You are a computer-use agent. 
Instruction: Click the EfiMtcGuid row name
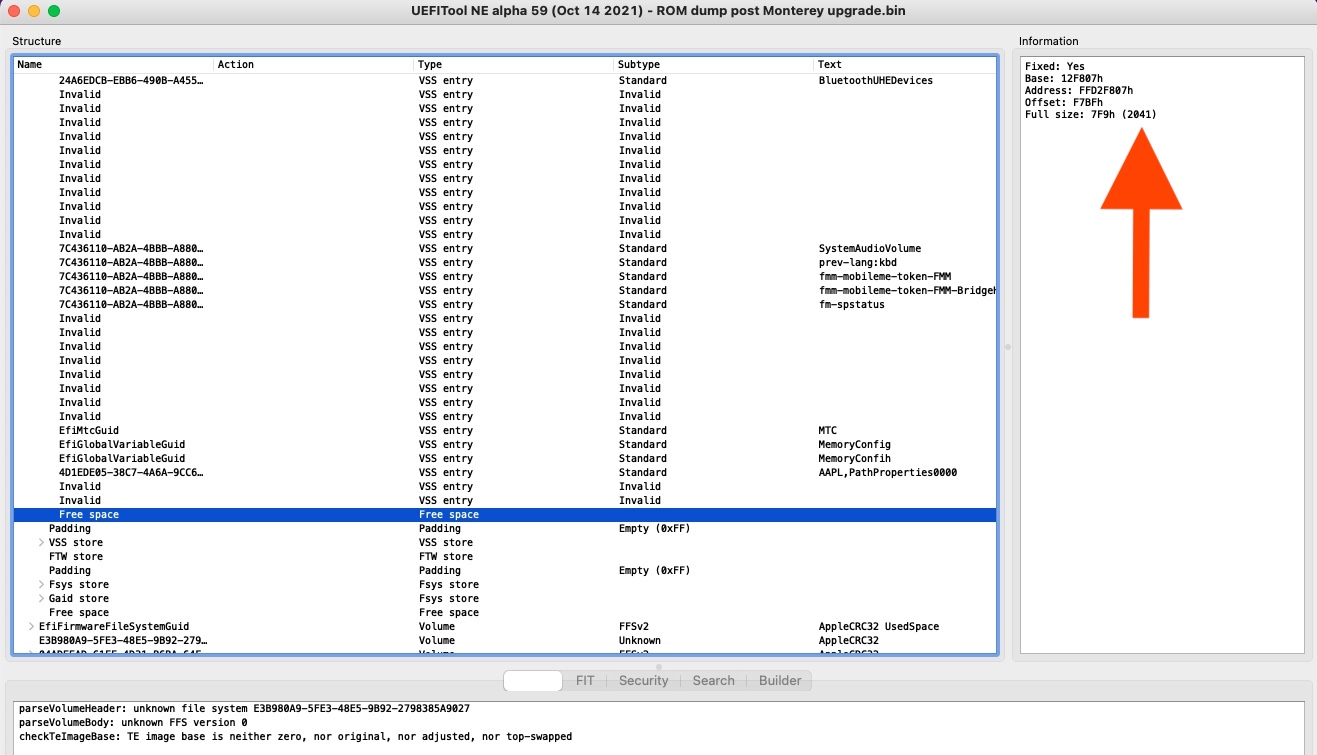coord(88,430)
